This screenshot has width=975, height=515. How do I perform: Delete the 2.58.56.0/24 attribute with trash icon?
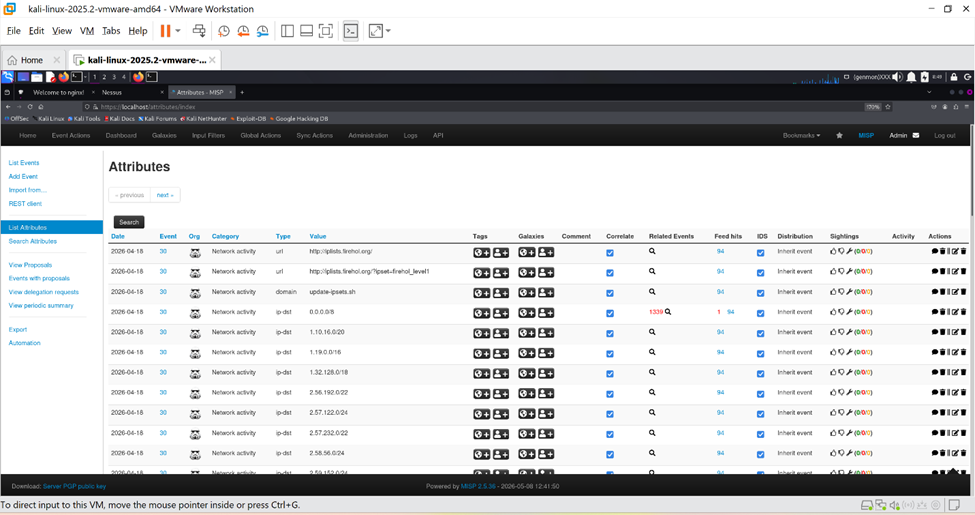coord(964,453)
